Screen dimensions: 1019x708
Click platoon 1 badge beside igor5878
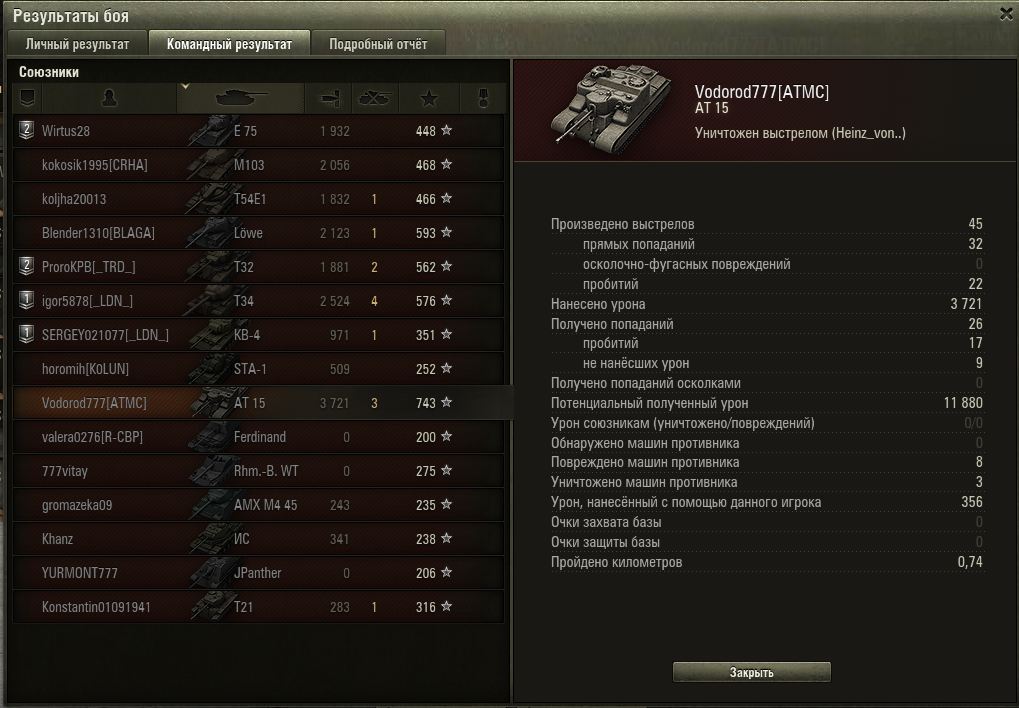tap(26, 300)
